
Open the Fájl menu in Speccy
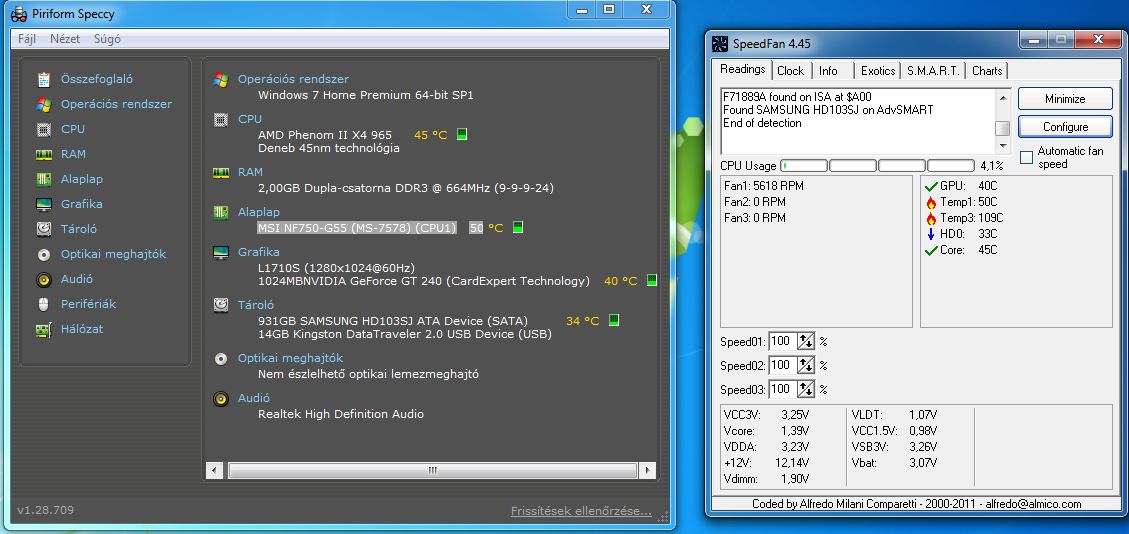[x=27, y=39]
